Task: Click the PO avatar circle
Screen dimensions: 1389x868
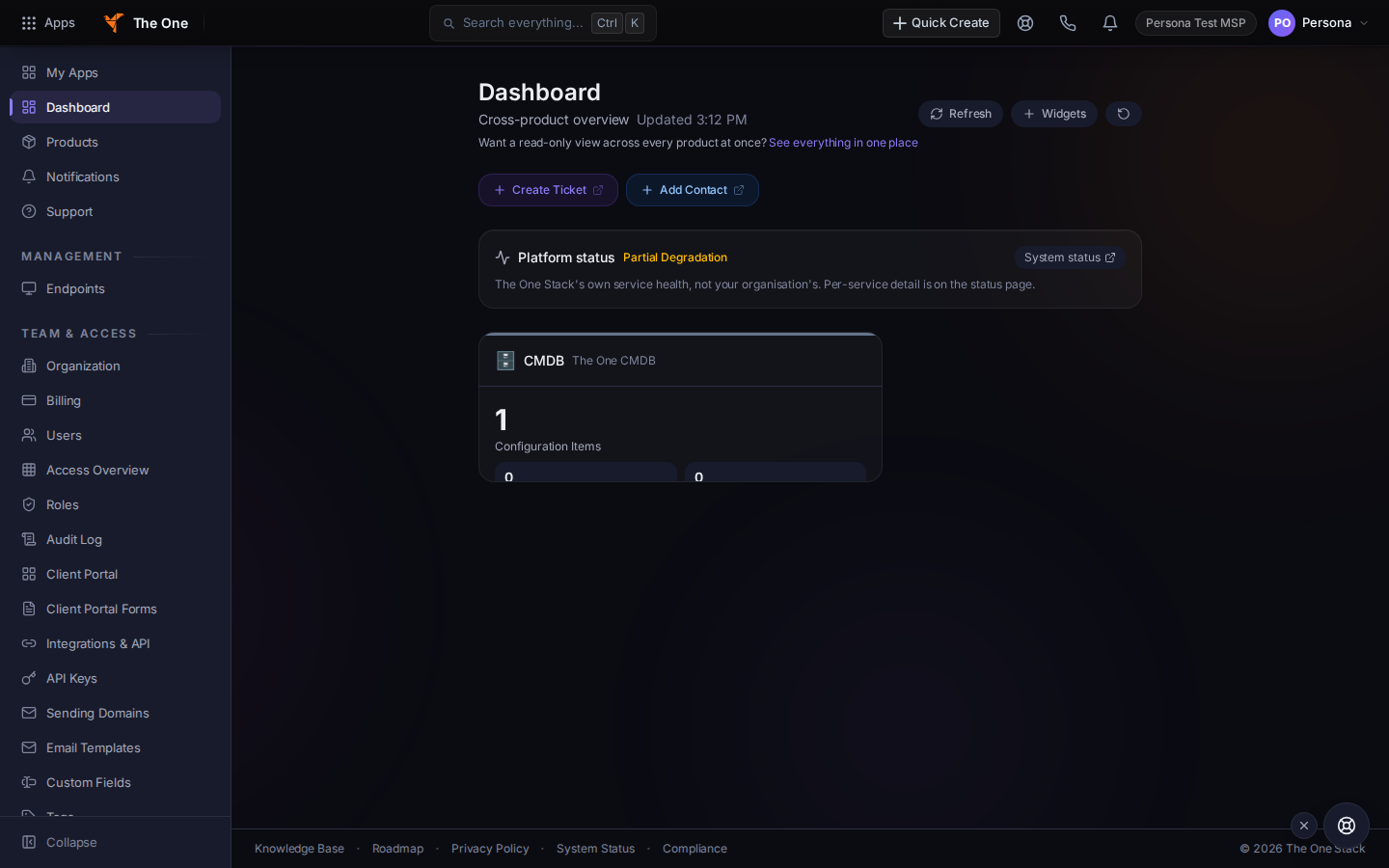Action: tap(1282, 23)
